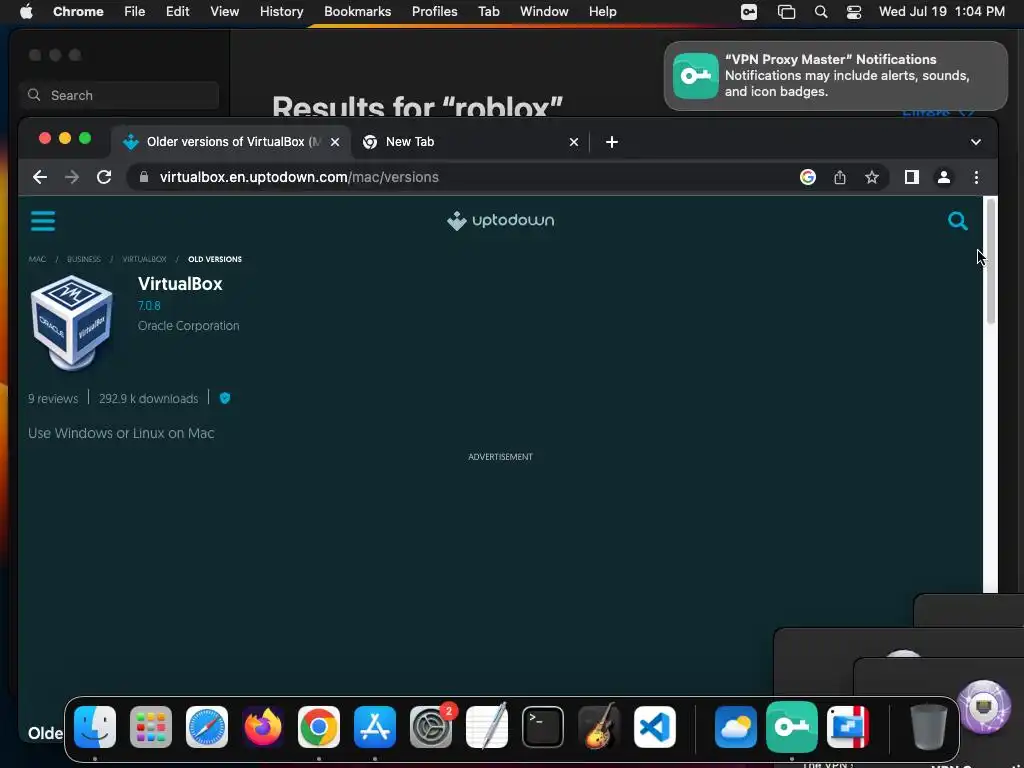The width and height of the screenshot is (1024, 768).
Task: Open the Uptodown hamburger menu
Action: (43, 221)
